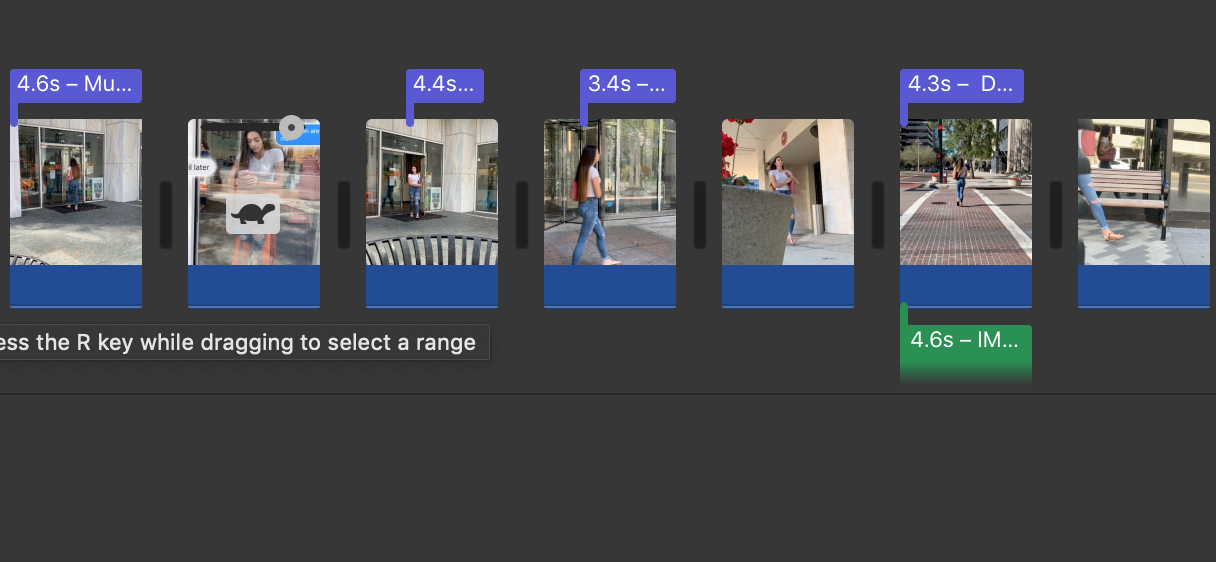Click the turtle slow-motion icon on the clip
This screenshot has height=562, width=1216.
tap(253, 213)
